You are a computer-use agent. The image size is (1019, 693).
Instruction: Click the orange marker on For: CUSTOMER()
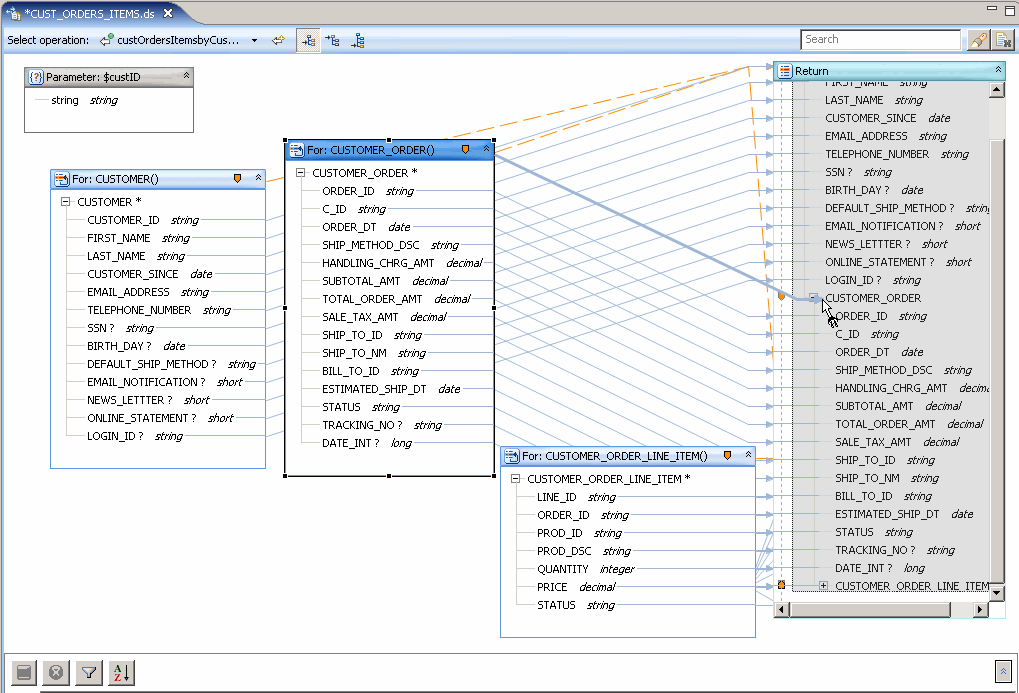(238, 178)
